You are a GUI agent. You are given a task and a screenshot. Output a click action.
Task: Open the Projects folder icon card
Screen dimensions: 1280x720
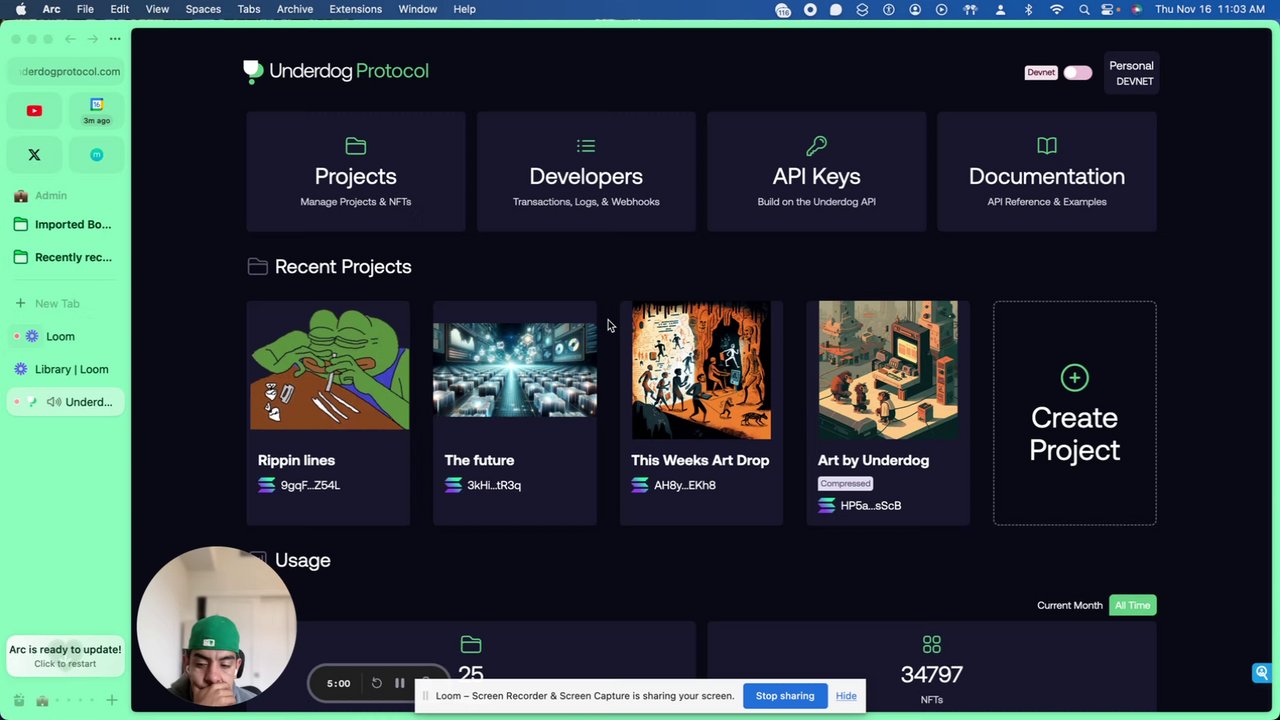[355, 146]
